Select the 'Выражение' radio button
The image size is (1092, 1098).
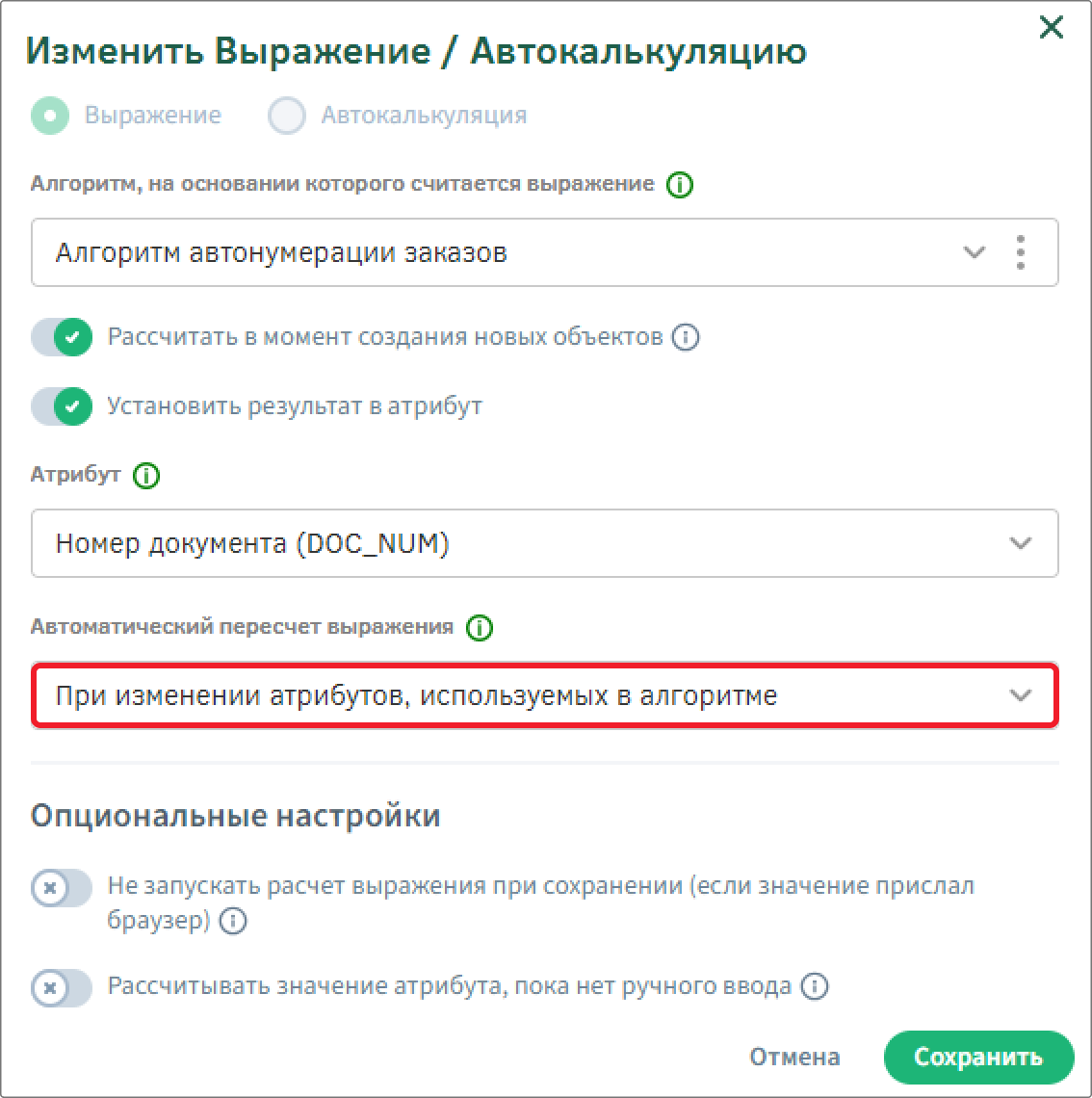pos(50,116)
